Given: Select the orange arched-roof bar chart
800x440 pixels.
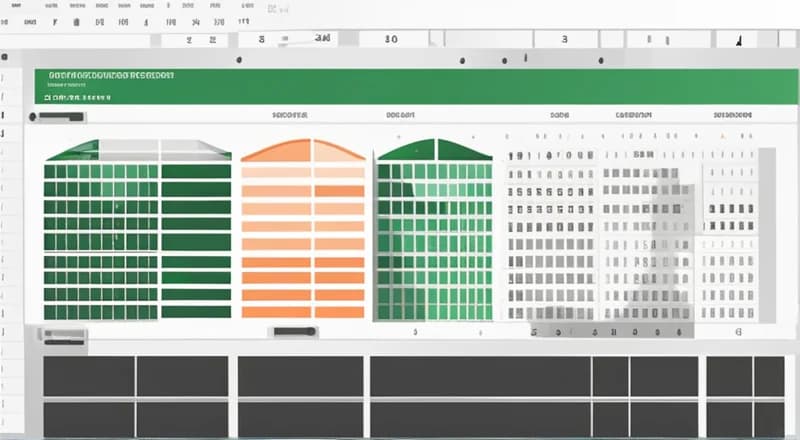Looking at the screenshot, I should 303,230.
